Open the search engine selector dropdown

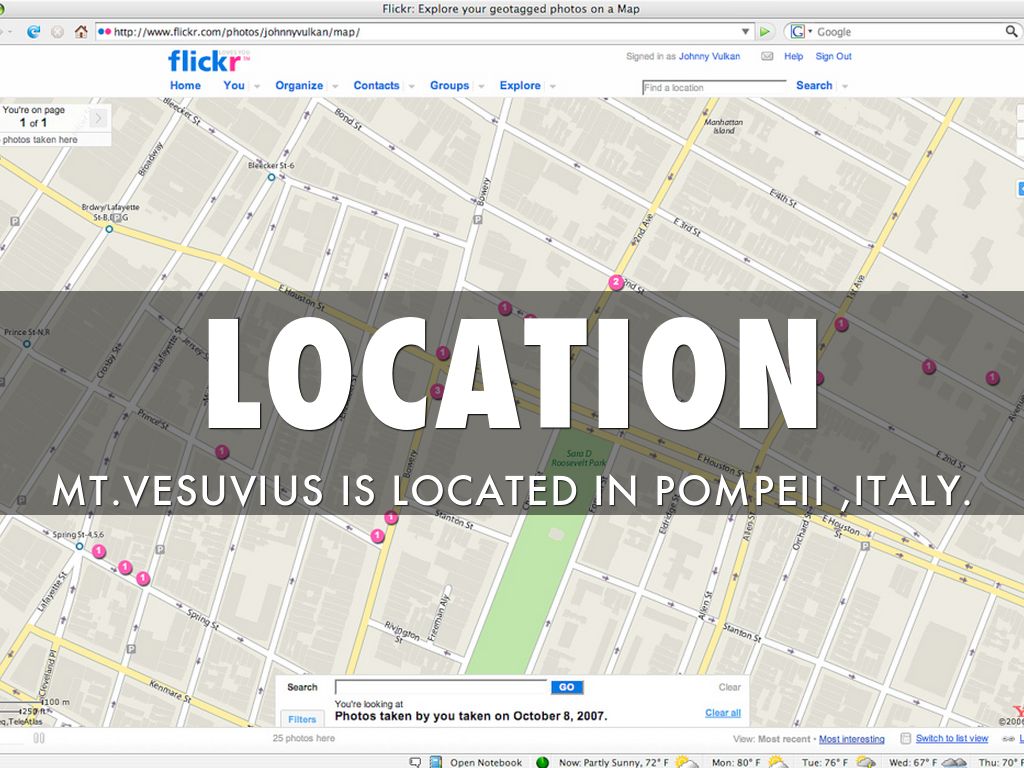tap(803, 32)
